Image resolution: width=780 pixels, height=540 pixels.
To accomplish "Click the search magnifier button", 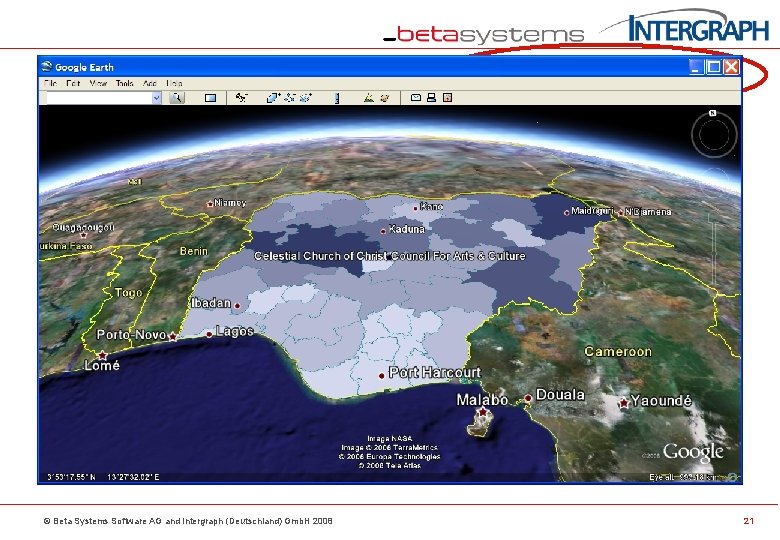I will tap(177, 97).
